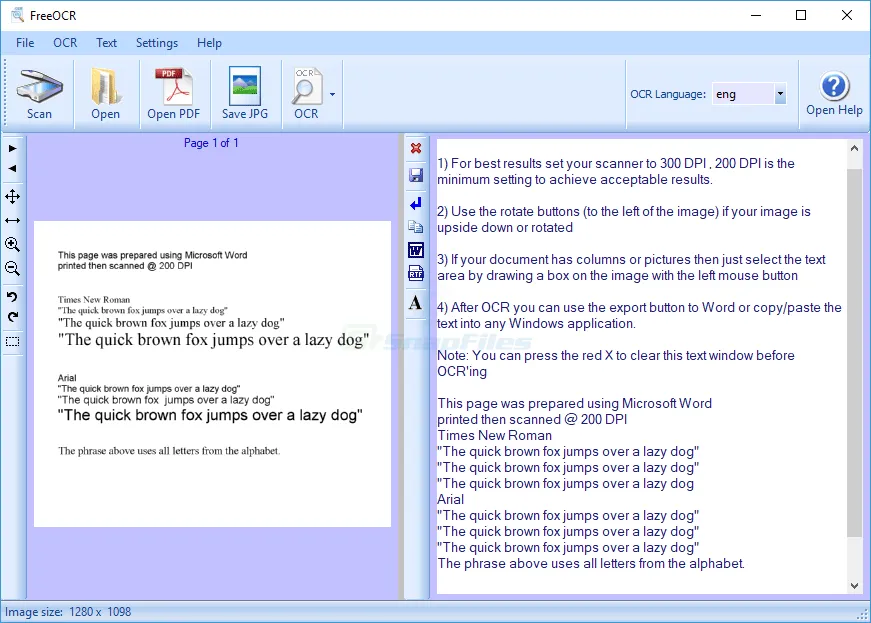Save the image using Save JPG
871x623 pixels.
pyautogui.click(x=245, y=94)
